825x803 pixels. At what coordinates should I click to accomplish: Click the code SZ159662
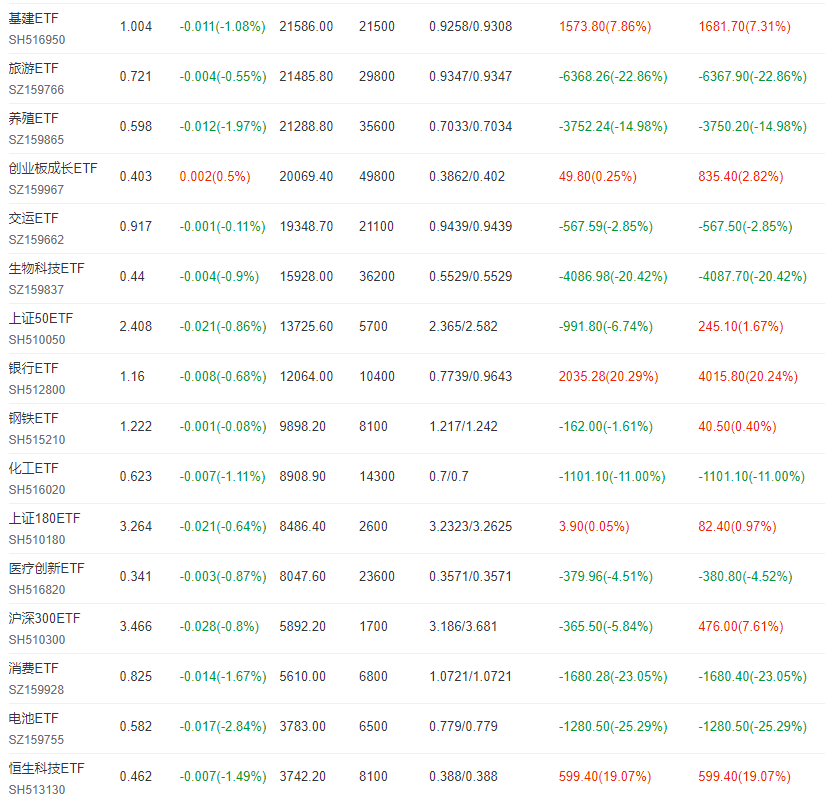coord(36,240)
